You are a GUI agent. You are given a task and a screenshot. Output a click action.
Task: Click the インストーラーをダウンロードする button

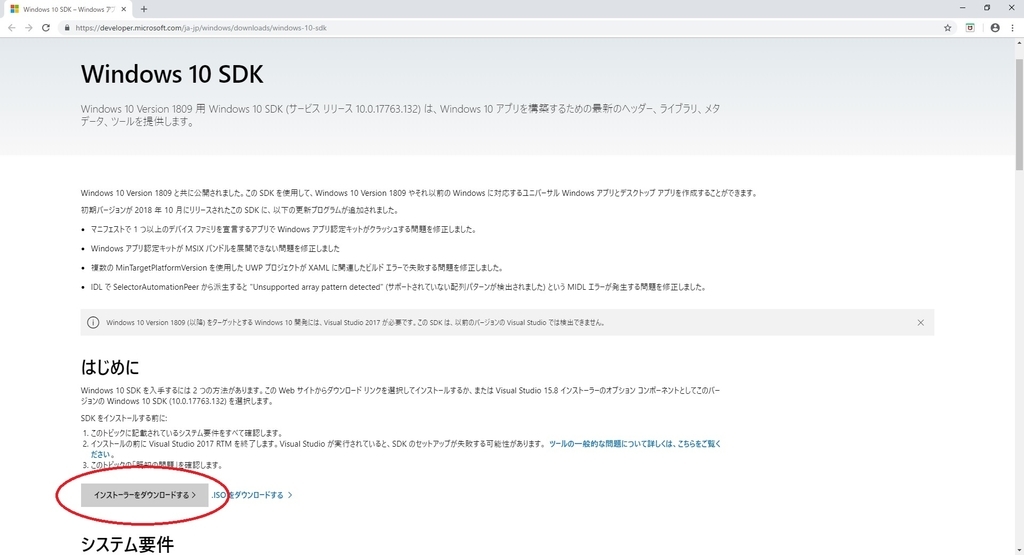[144, 495]
